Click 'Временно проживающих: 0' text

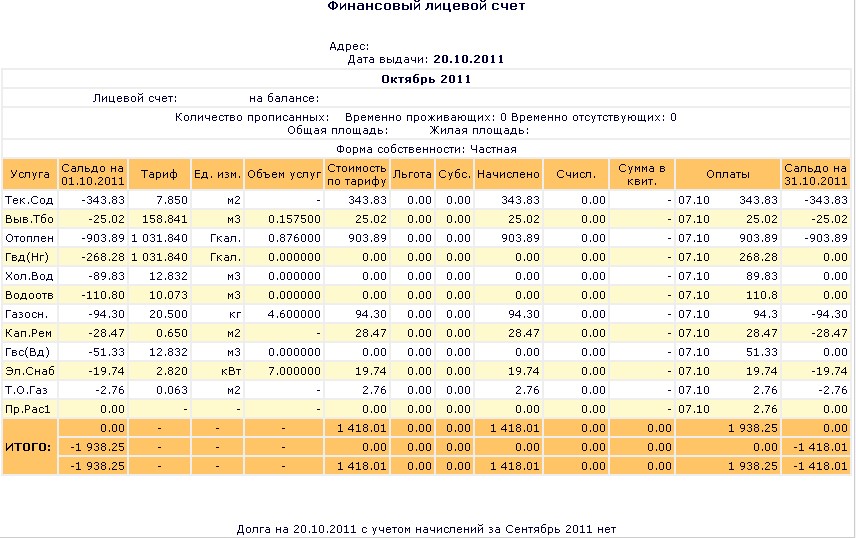[426, 117]
